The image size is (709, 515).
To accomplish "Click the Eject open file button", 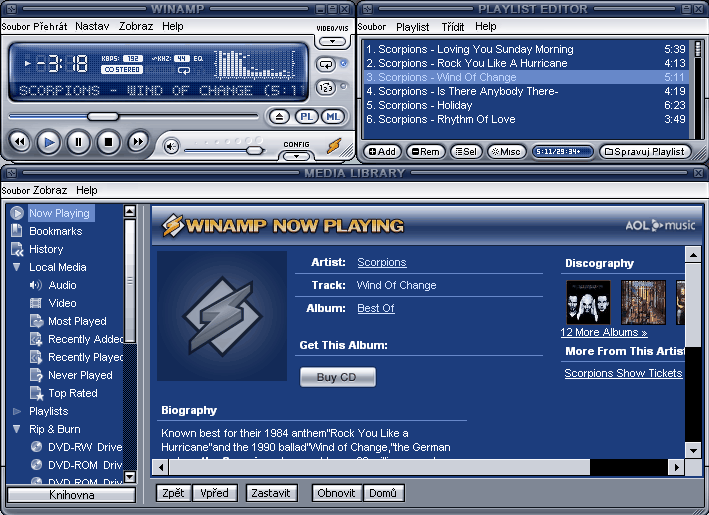I will 279,117.
